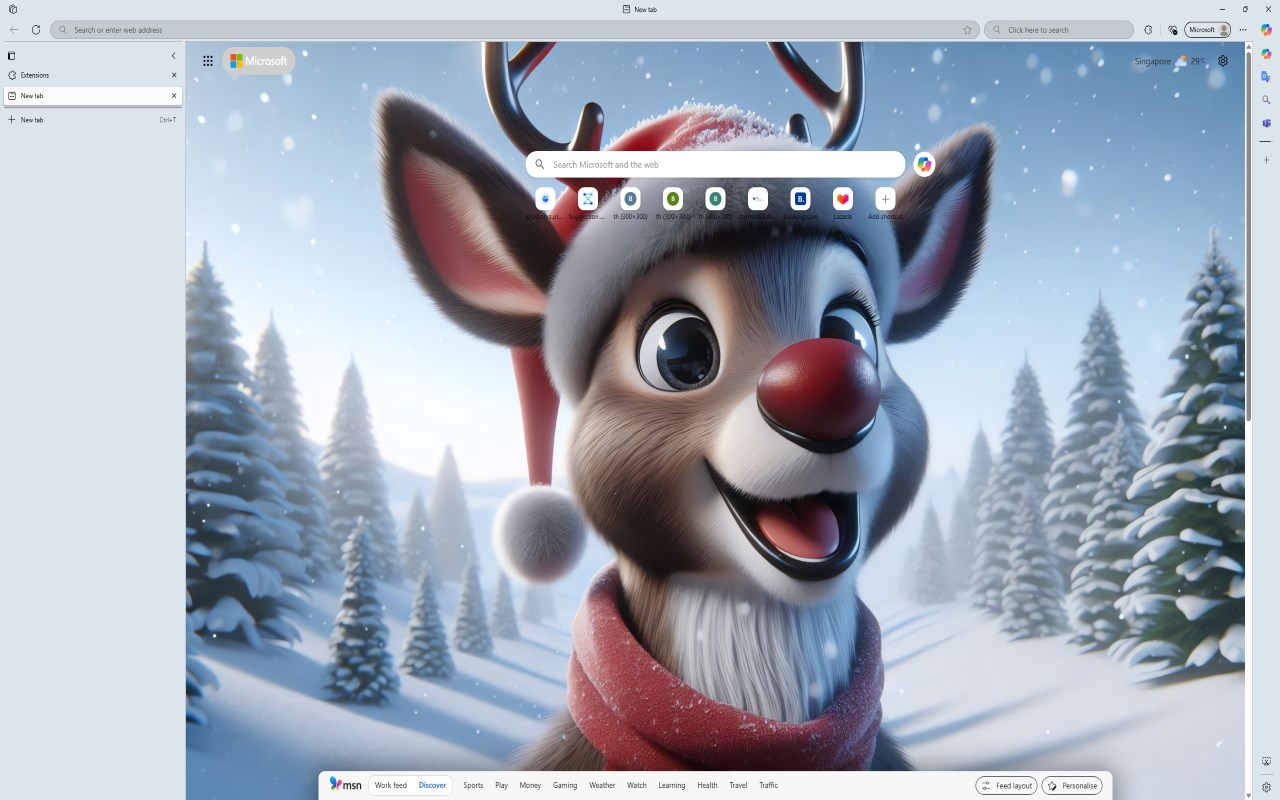Viewport: 1280px width, 800px height.
Task: Open the Health feed category
Action: tap(707, 786)
